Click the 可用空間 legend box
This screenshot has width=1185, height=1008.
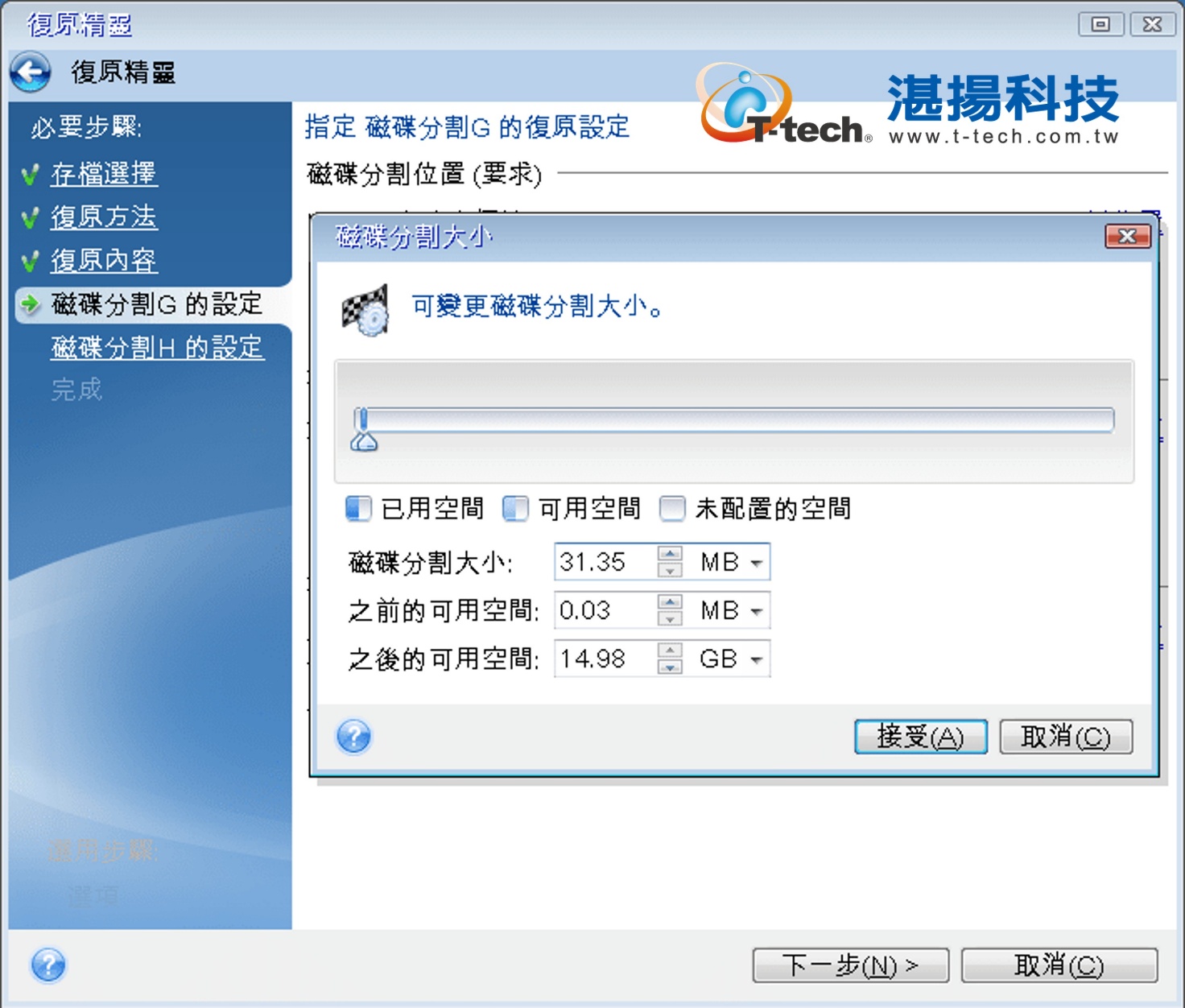click(515, 509)
